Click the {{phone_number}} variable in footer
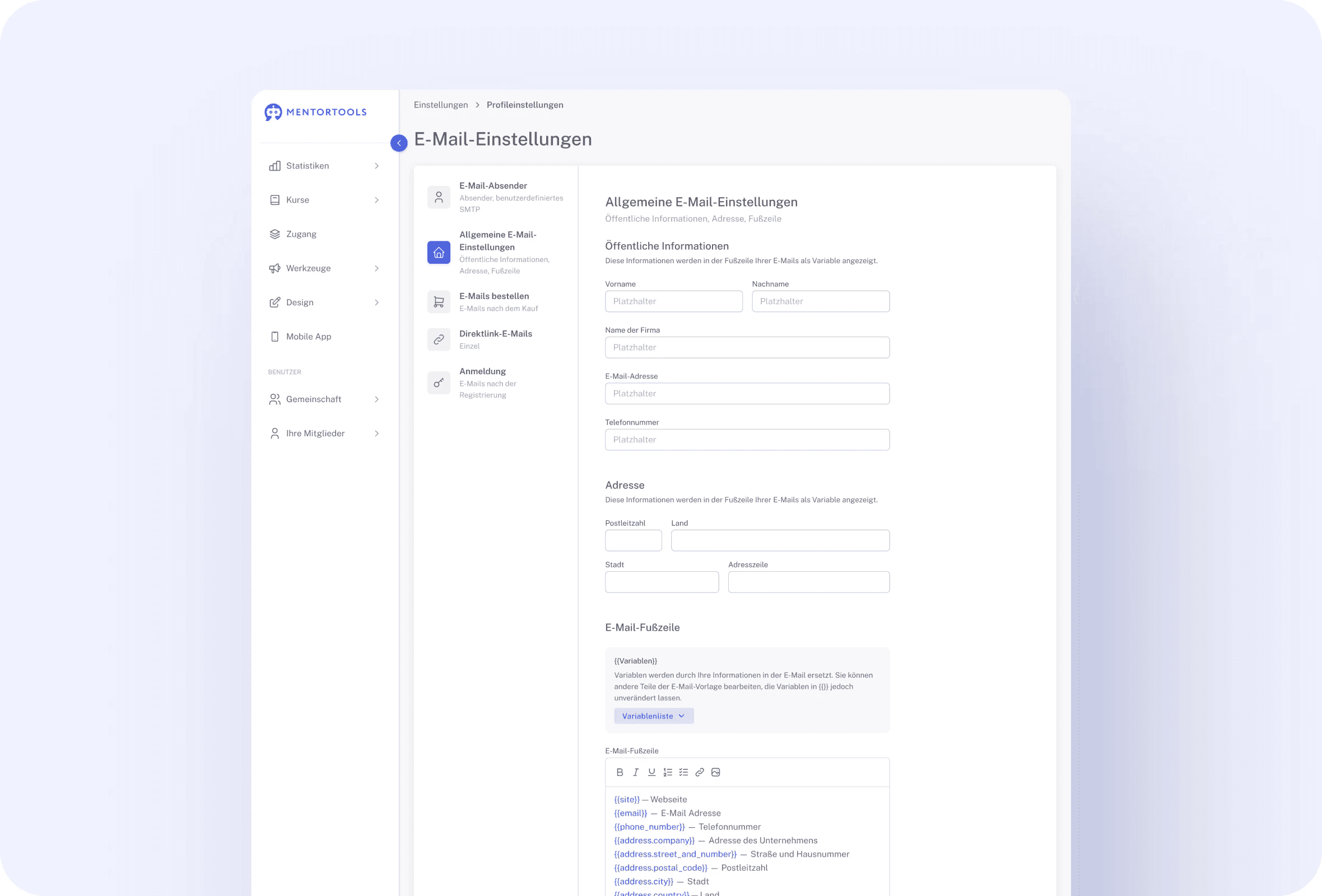This screenshot has width=1322, height=896. coord(649,827)
